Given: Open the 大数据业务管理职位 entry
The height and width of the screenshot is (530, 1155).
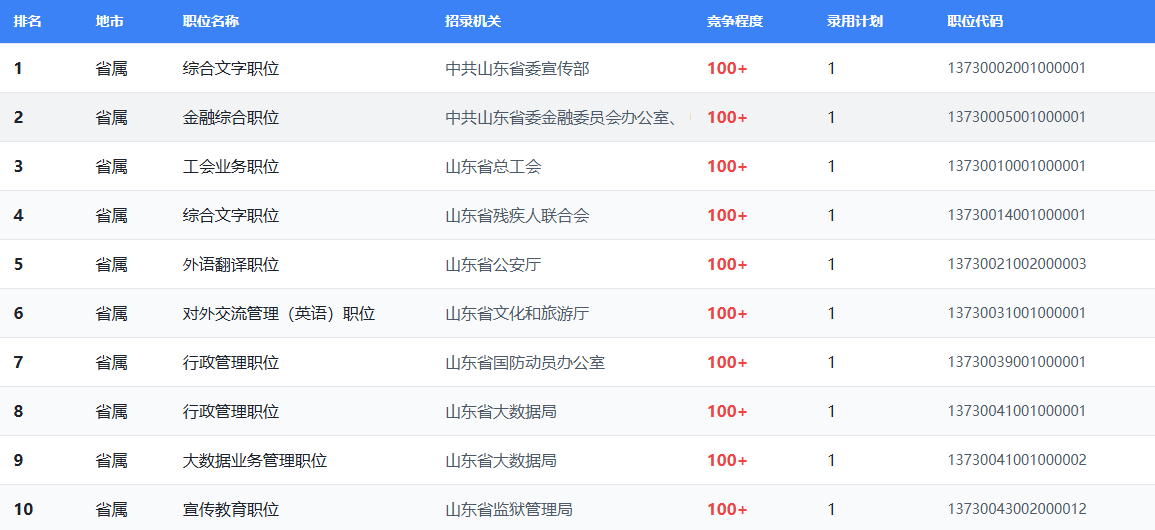Looking at the screenshot, I should [255, 461].
